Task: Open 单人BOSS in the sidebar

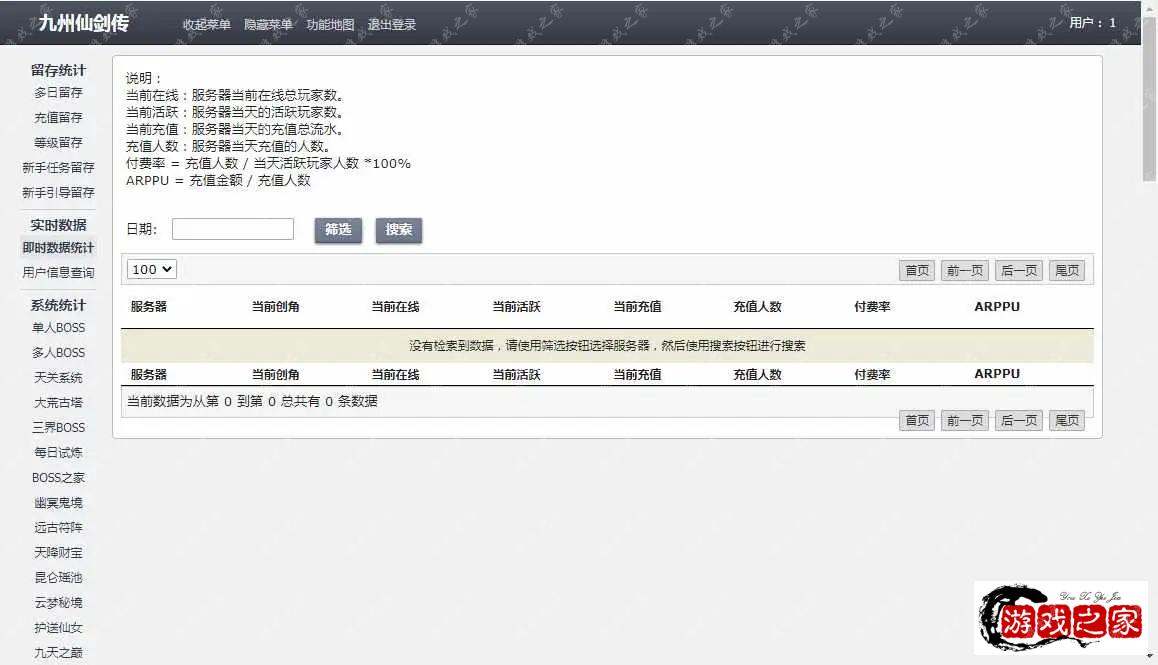Action: pyautogui.click(x=58, y=327)
